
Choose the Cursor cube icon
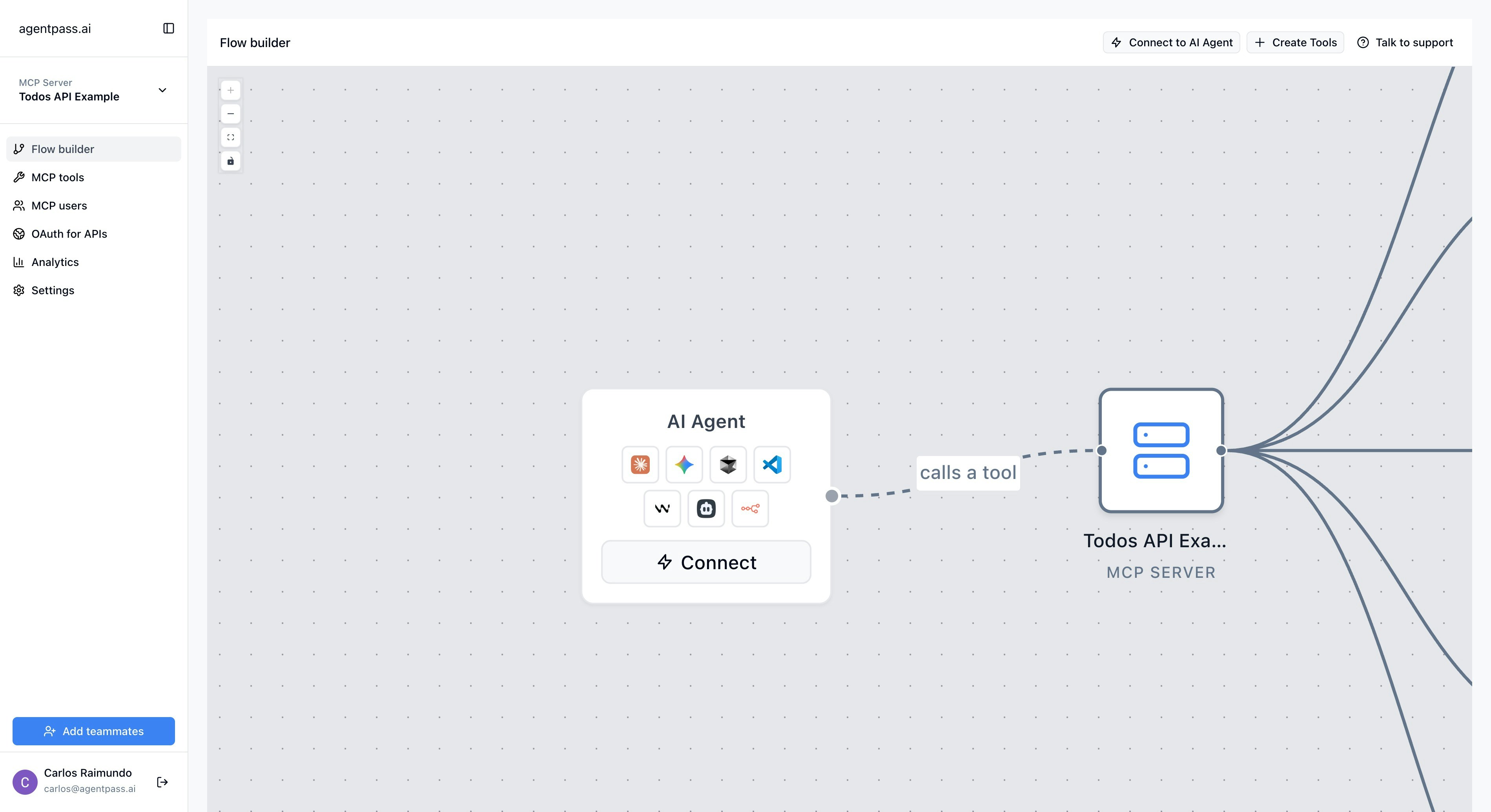click(x=727, y=464)
